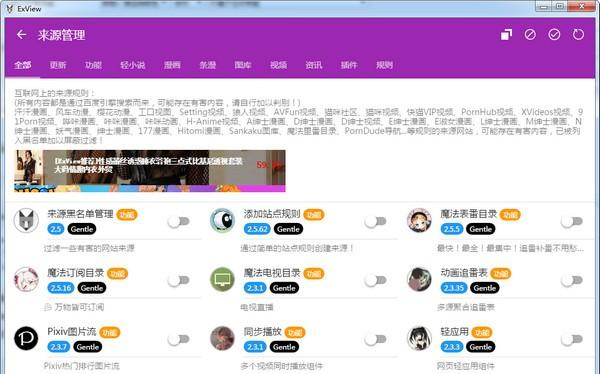Click the avatar icon of 魔法订阅目录
The image size is (600, 374).
(x=26, y=279)
